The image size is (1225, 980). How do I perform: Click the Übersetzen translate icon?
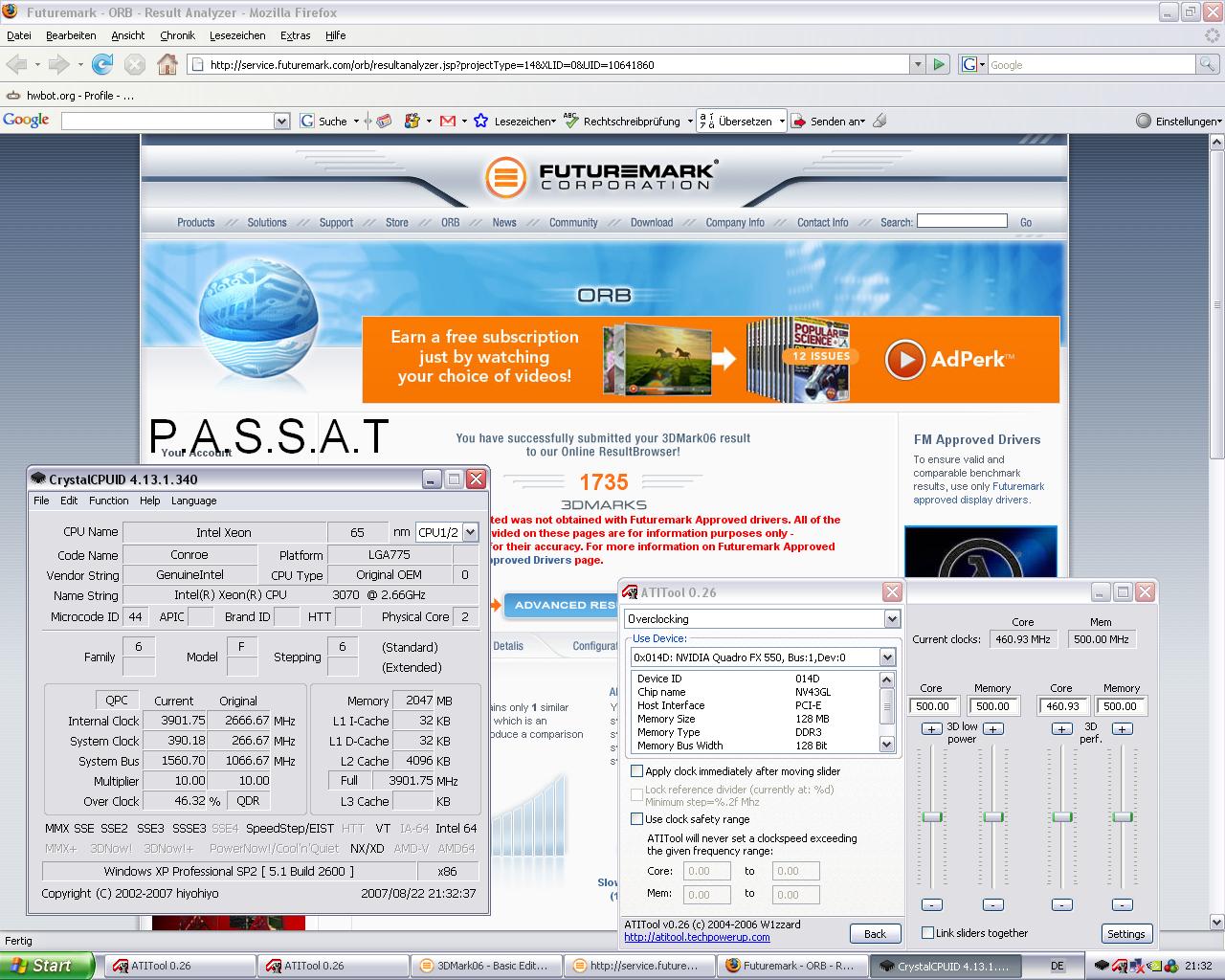[x=706, y=122]
